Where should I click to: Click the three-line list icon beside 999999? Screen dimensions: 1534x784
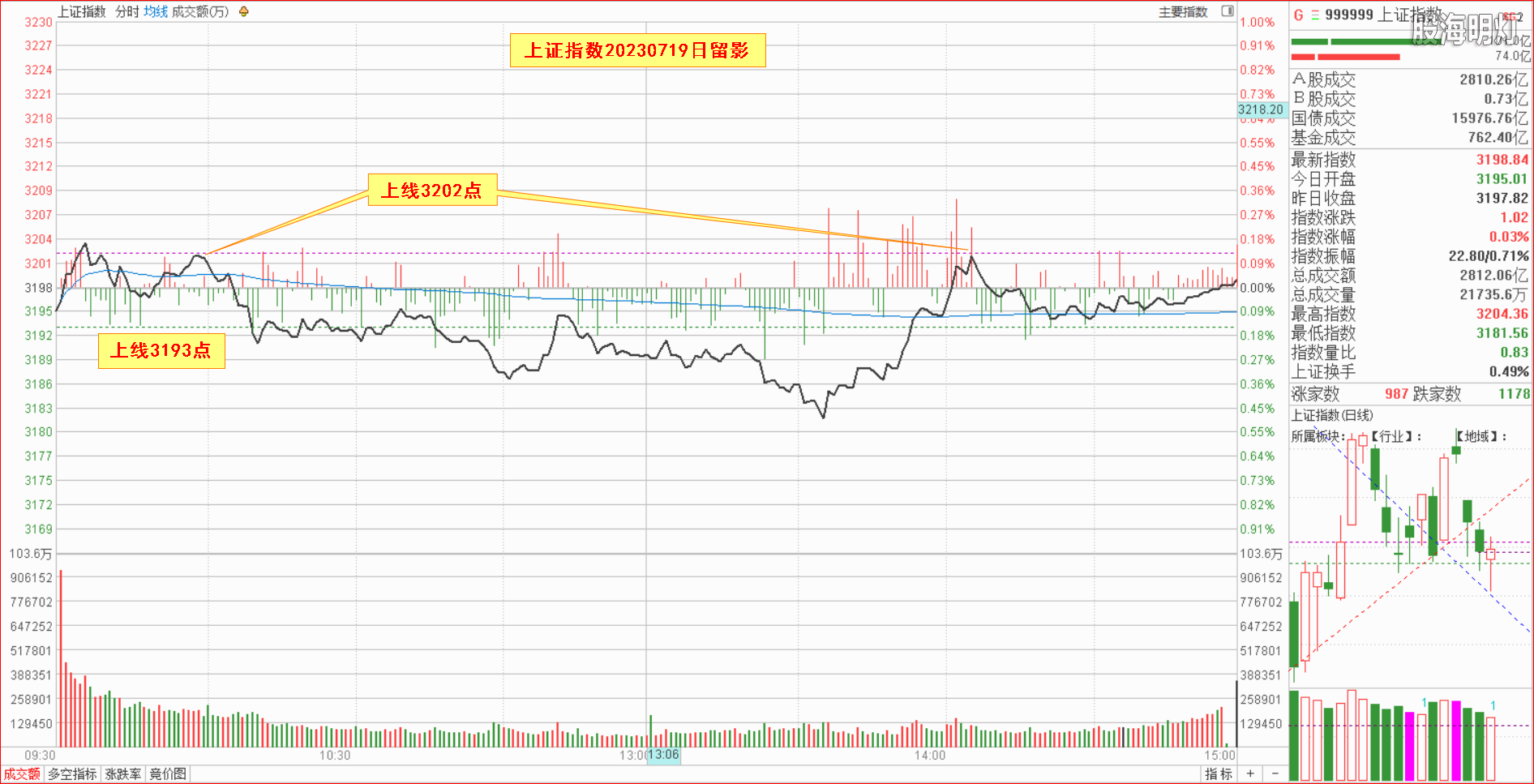click(1315, 15)
